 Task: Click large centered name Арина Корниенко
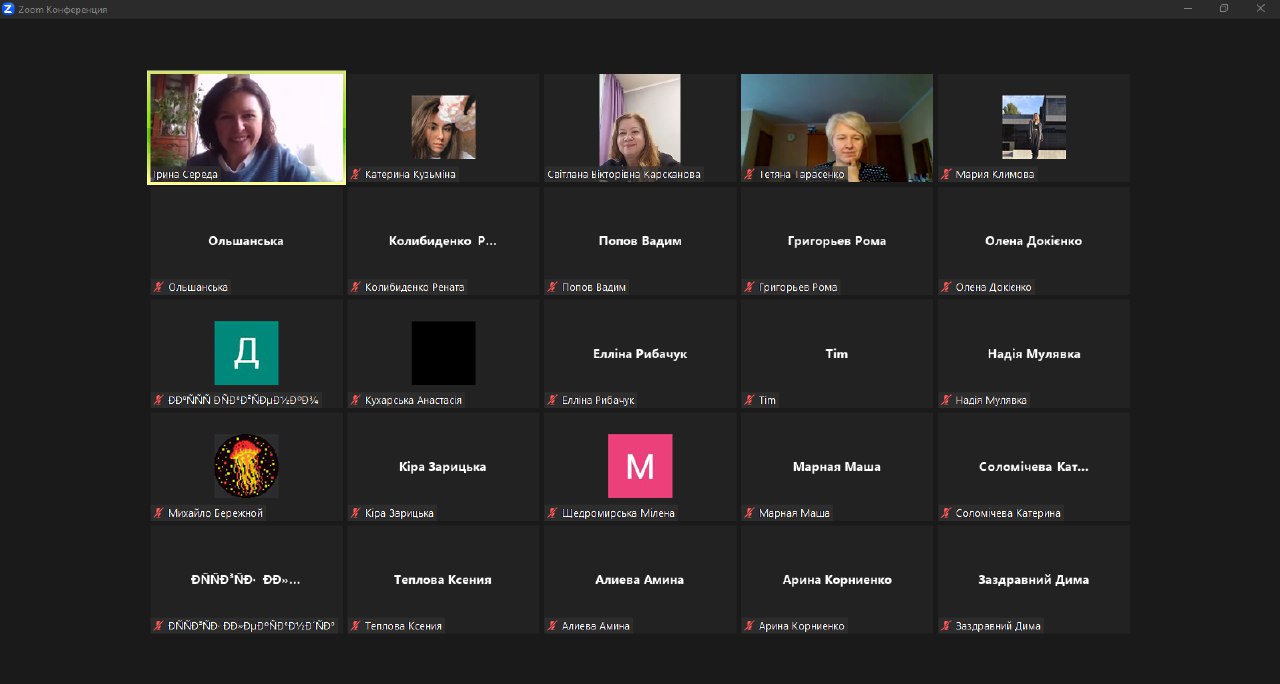(837, 580)
